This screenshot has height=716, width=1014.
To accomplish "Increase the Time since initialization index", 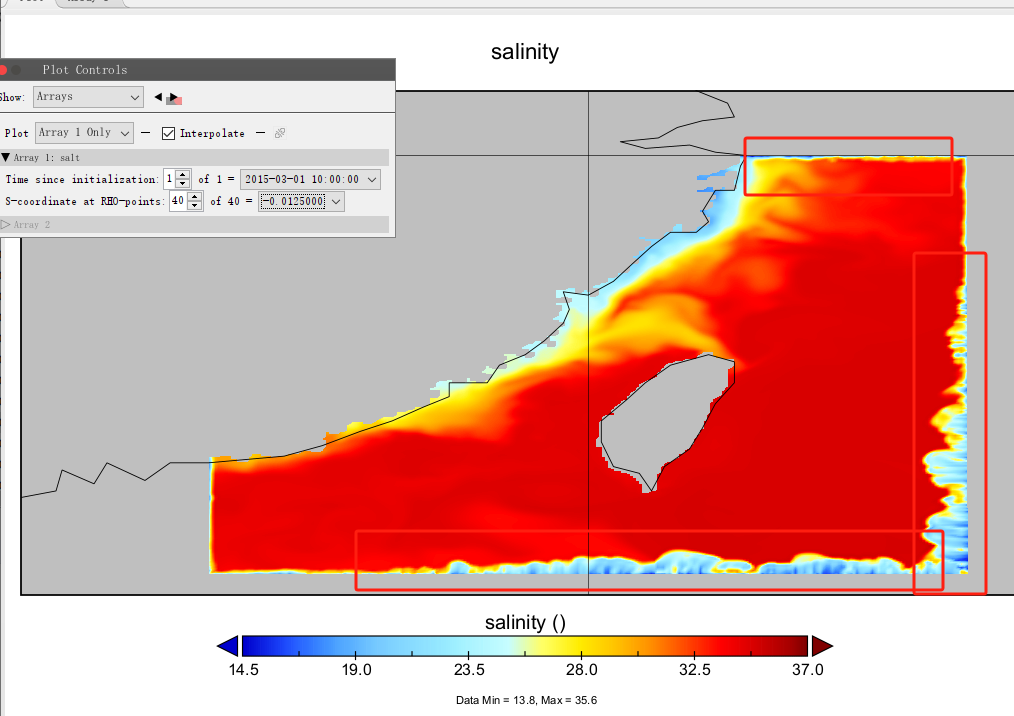I will tap(183, 175).
